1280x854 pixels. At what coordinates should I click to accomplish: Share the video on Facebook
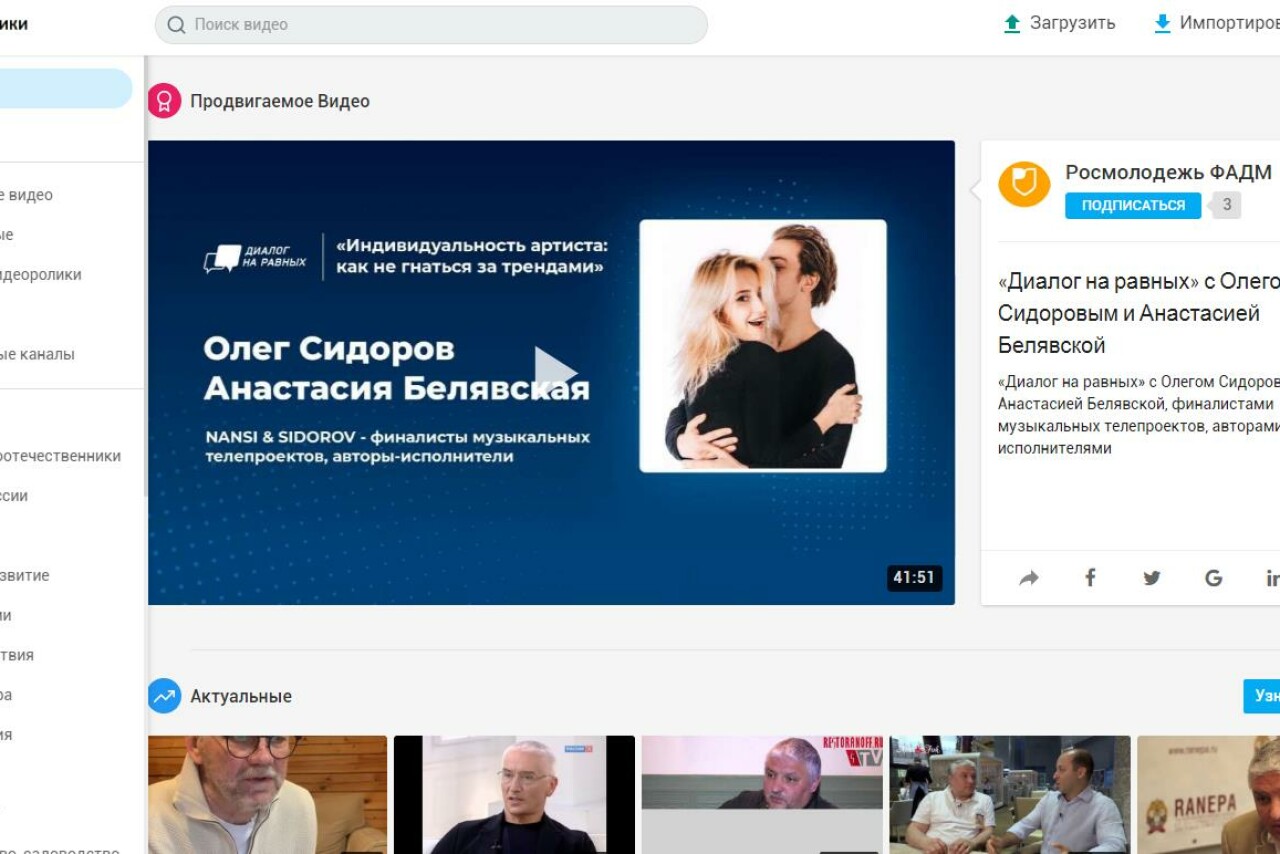coord(1090,578)
